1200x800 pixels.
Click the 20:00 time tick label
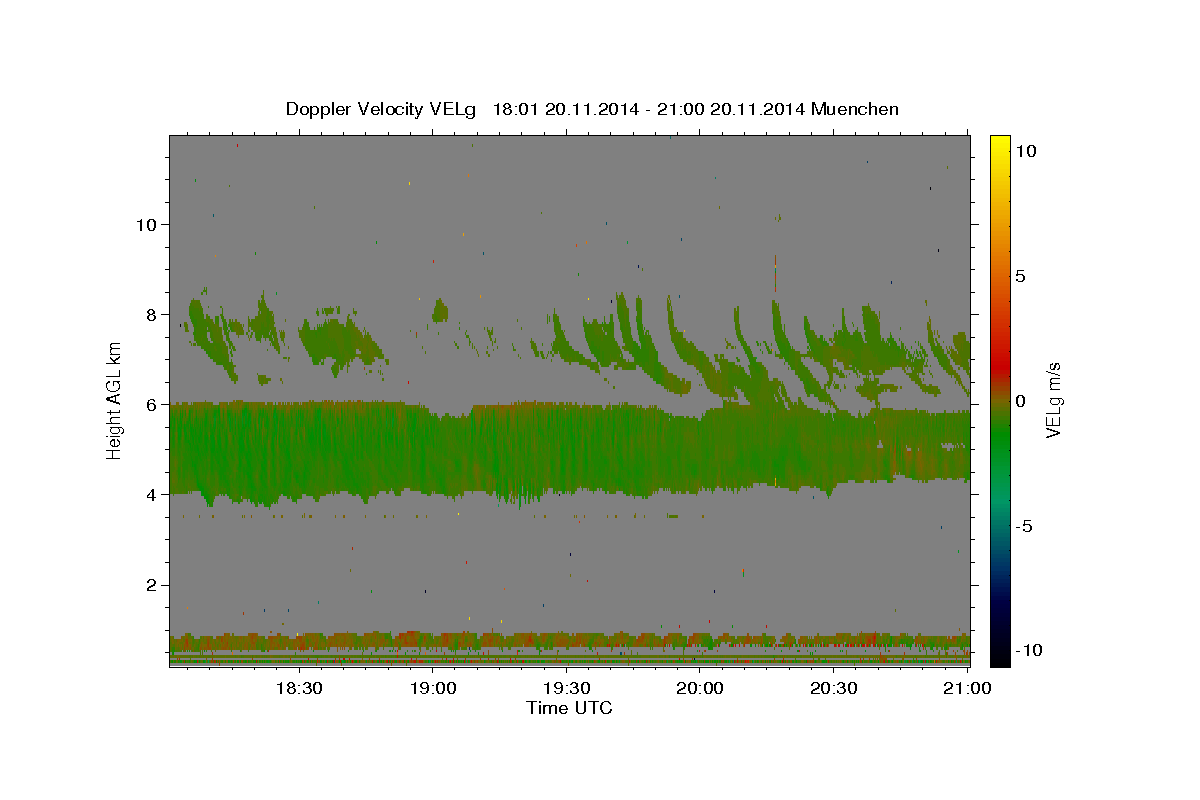click(700, 688)
